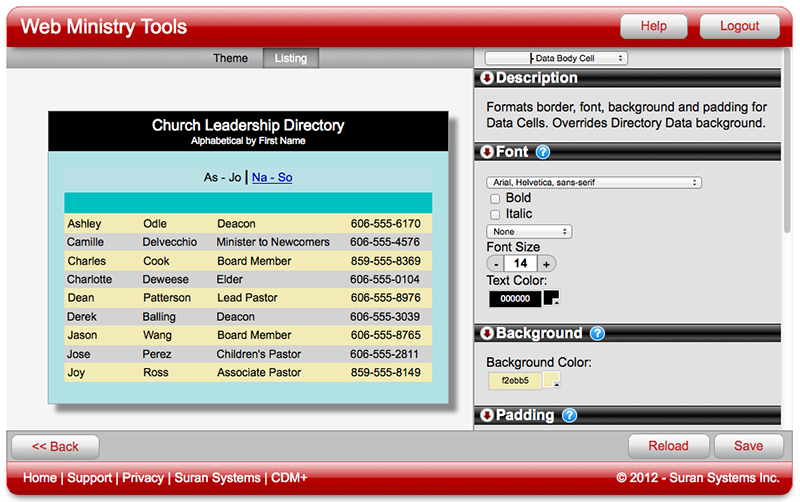Enable the Bold checkbox

tap(494, 199)
